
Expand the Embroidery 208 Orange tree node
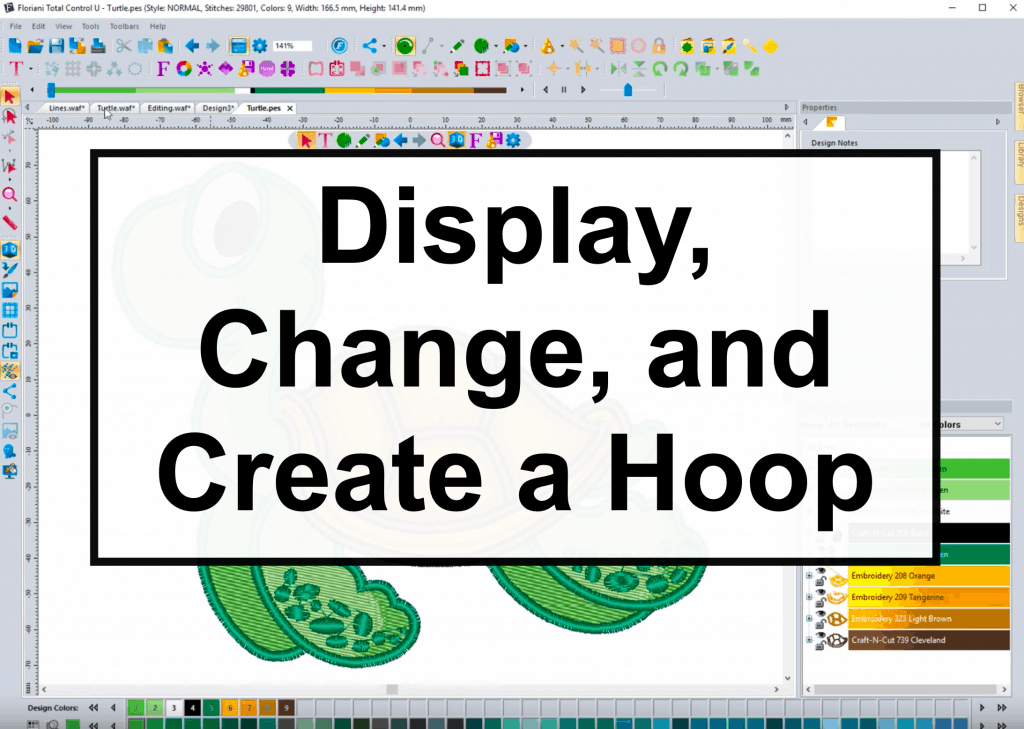[808, 575]
